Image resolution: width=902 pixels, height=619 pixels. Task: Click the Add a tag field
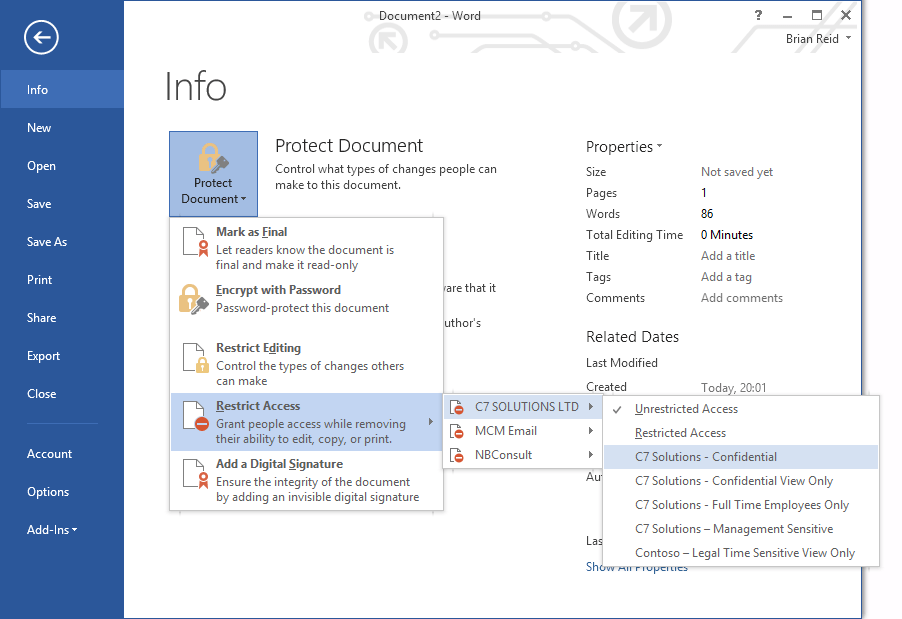pyautogui.click(x=726, y=276)
